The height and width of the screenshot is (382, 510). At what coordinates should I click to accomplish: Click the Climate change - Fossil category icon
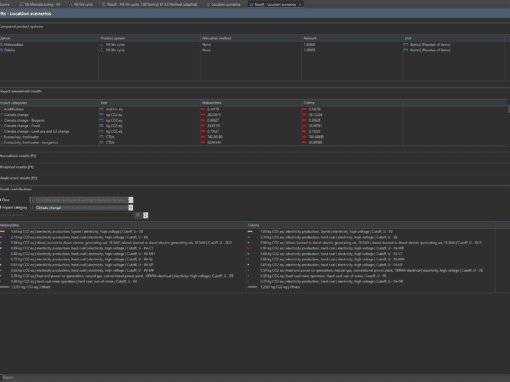[2, 126]
